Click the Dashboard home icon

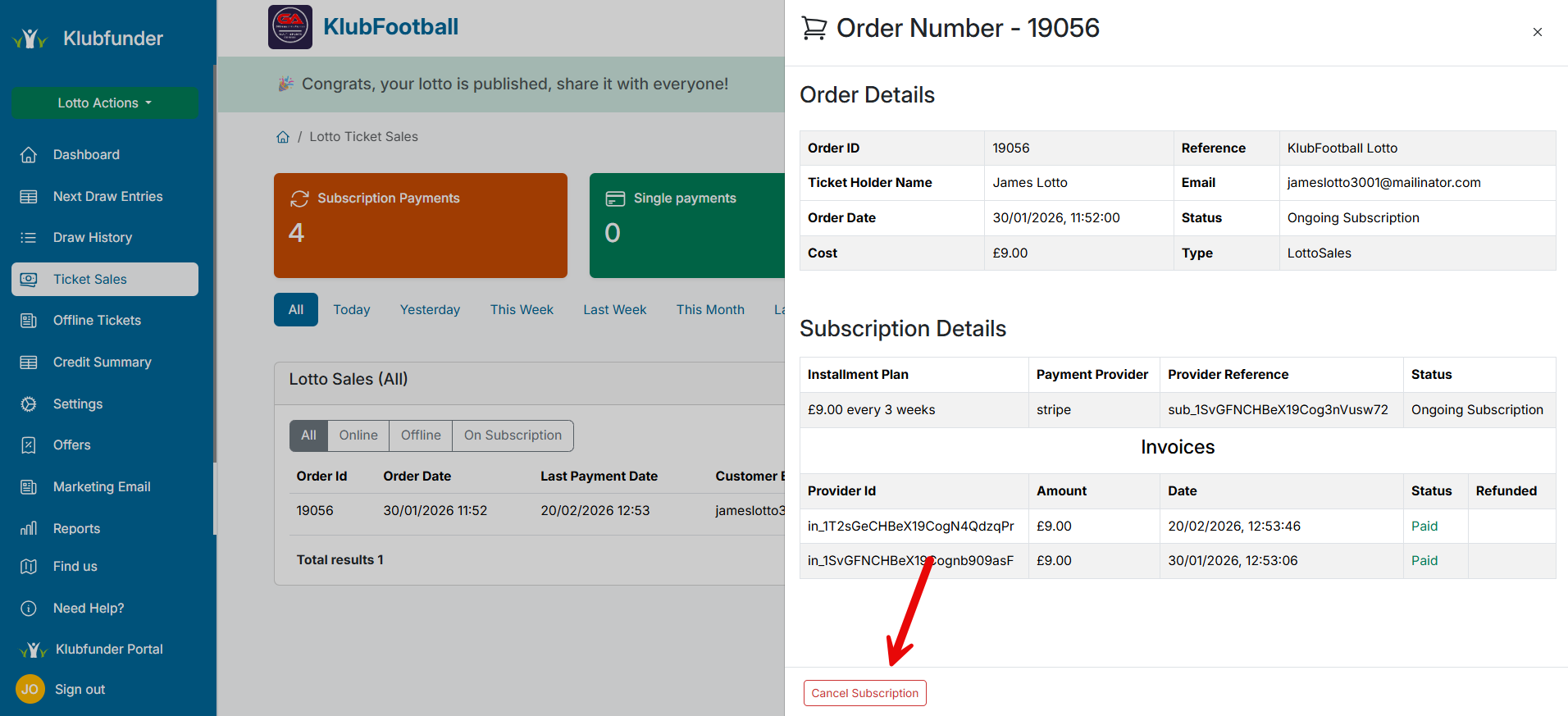pos(29,155)
